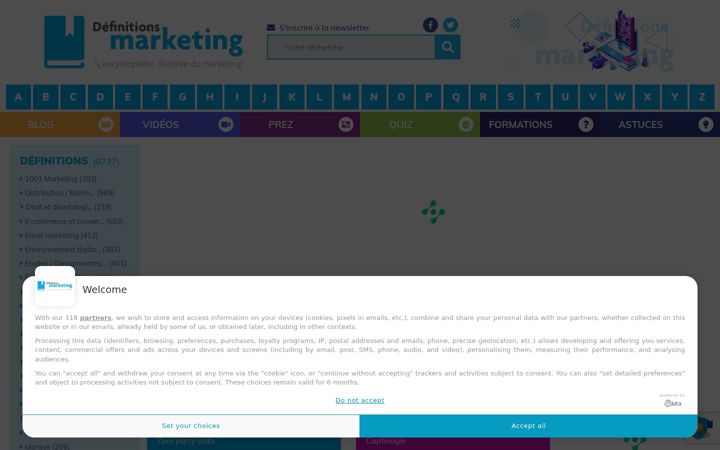This screenshot has height=450, width=720.
Task: Open the Twitter page icon
Action: [x=450, y=25]
